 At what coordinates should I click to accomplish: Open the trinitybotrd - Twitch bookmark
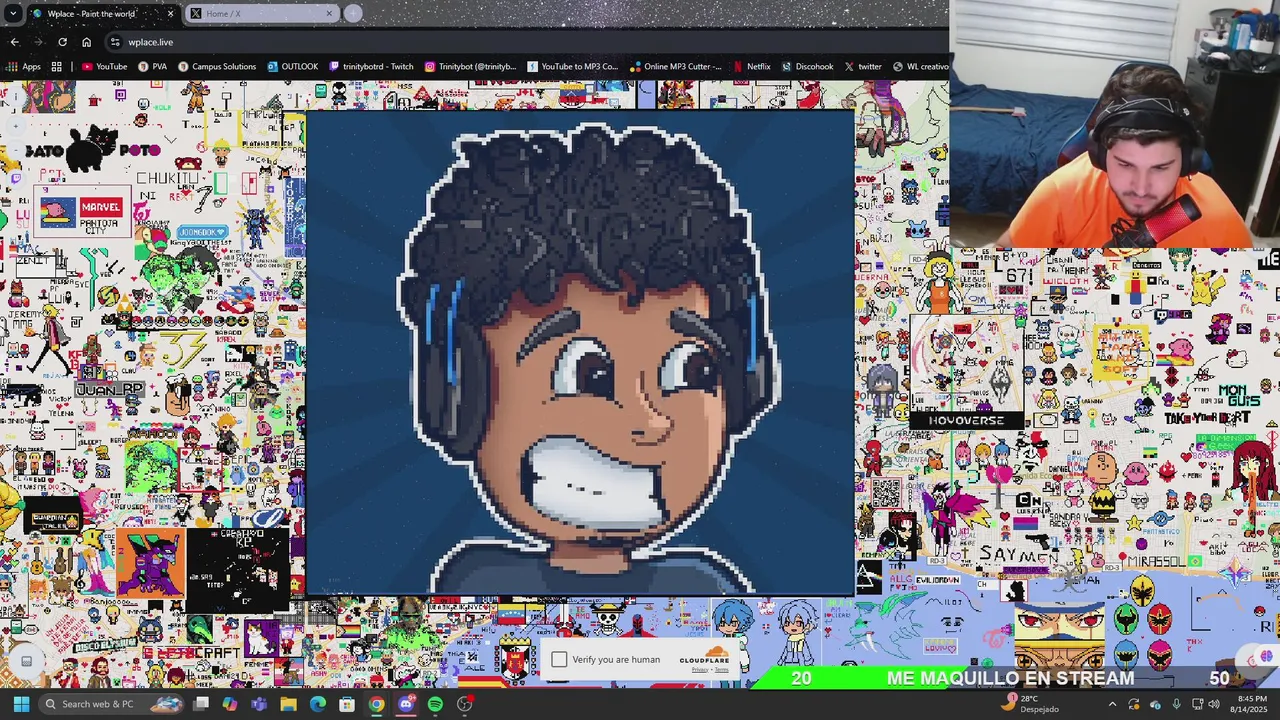tap(371, 67)
